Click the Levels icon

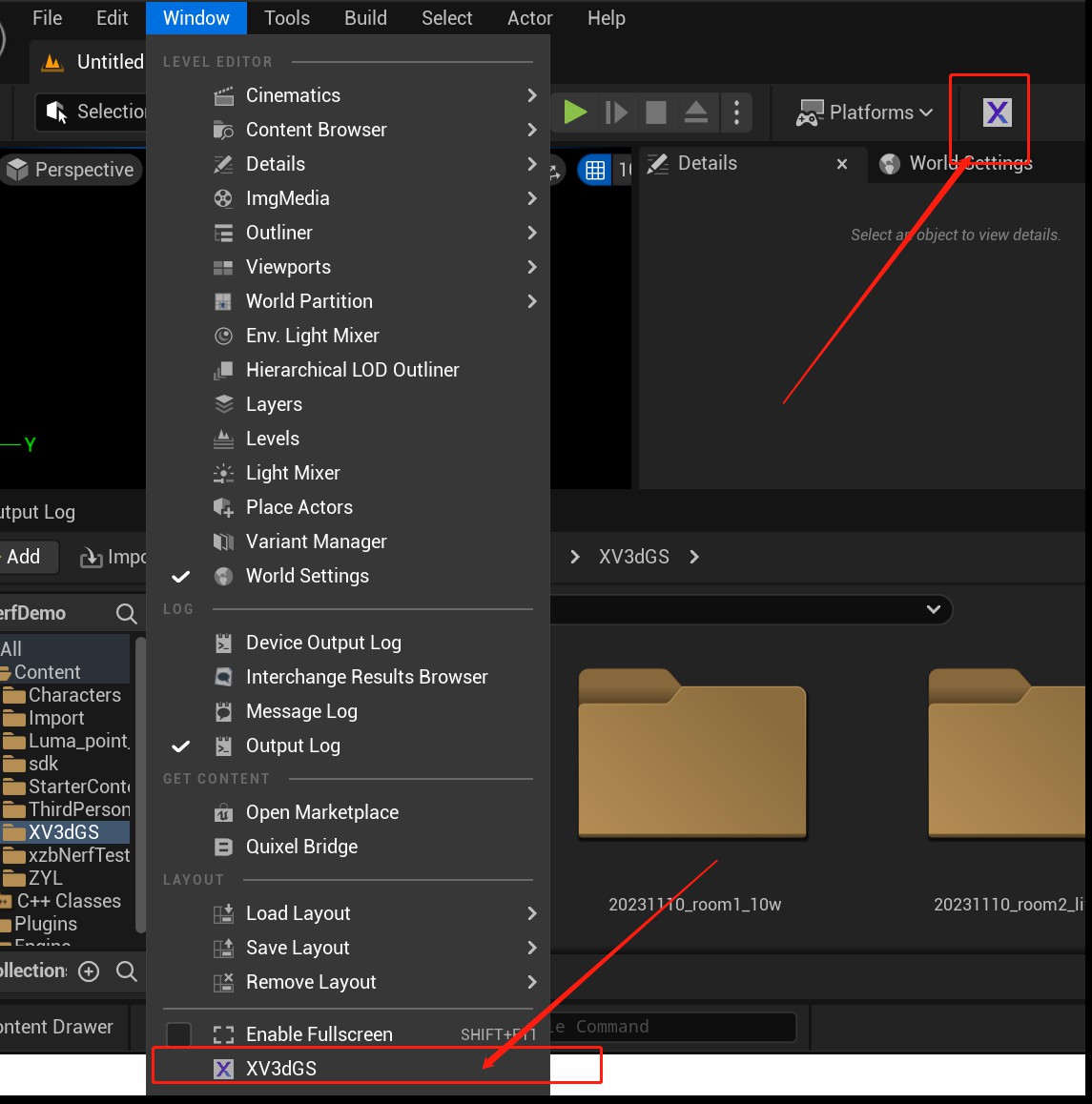(223, 439)
